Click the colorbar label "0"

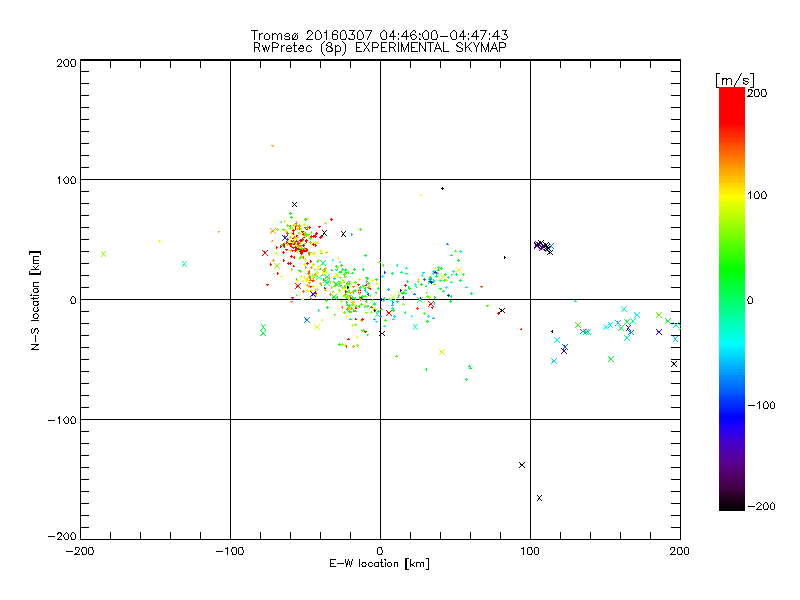[x=750, y=300]
